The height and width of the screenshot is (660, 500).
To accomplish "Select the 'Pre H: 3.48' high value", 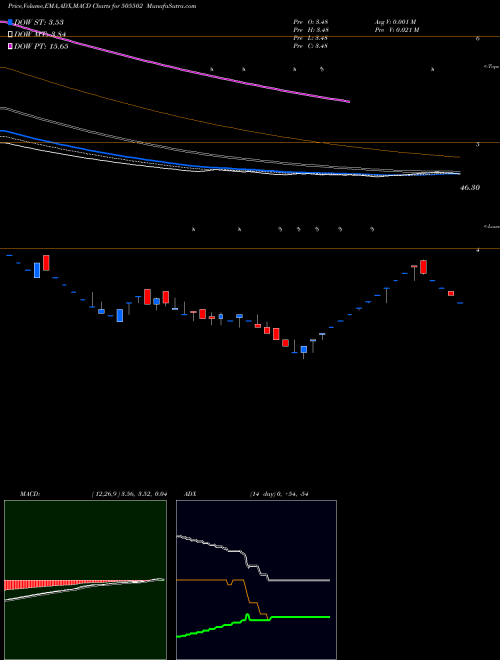I will pos(311,30).
